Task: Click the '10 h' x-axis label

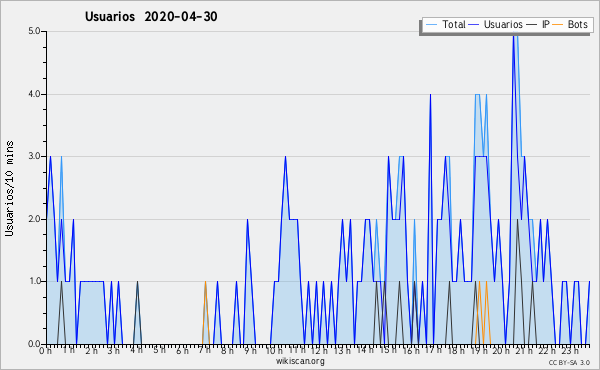Action: click(x=274, y=351)
